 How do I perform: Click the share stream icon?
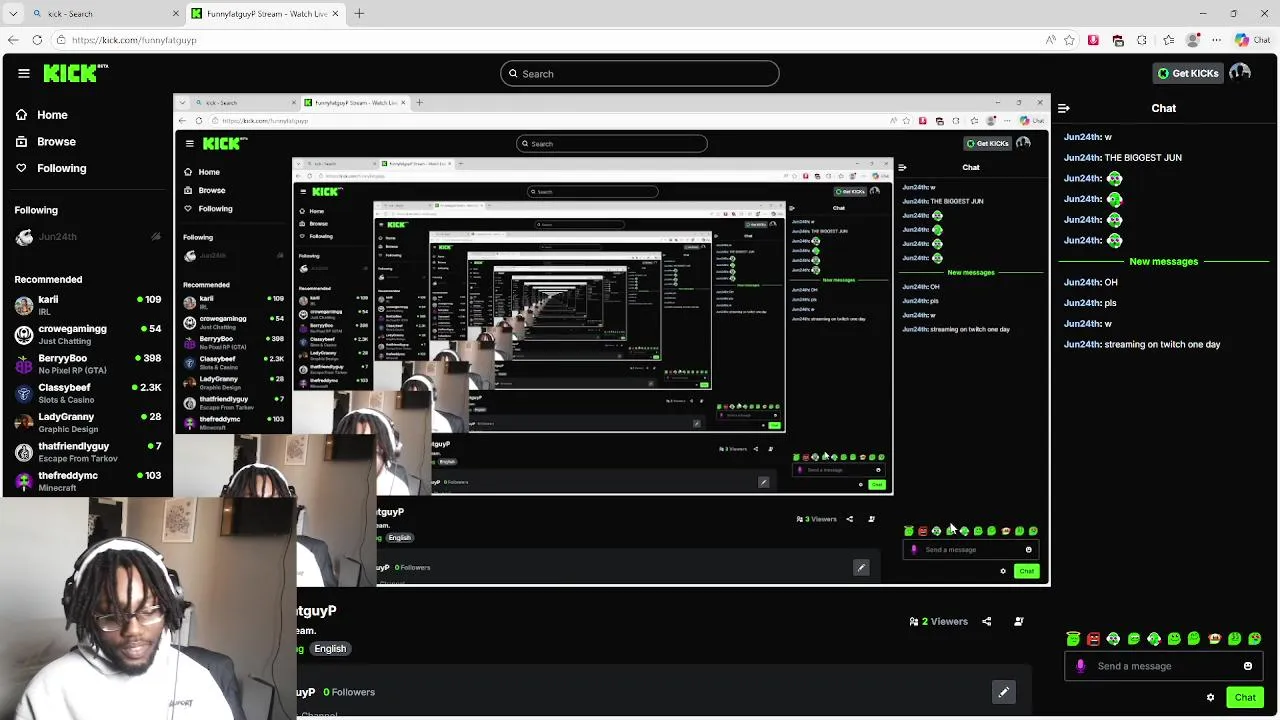pos(986,621)
